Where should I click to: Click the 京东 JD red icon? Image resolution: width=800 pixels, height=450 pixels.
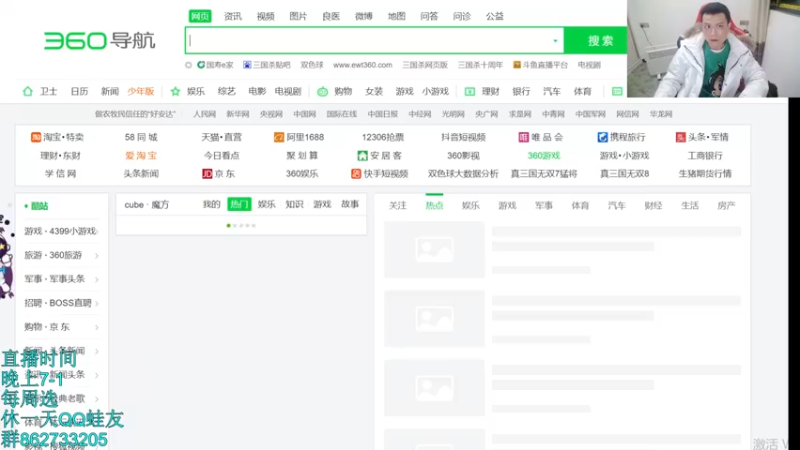coord(207,174)
